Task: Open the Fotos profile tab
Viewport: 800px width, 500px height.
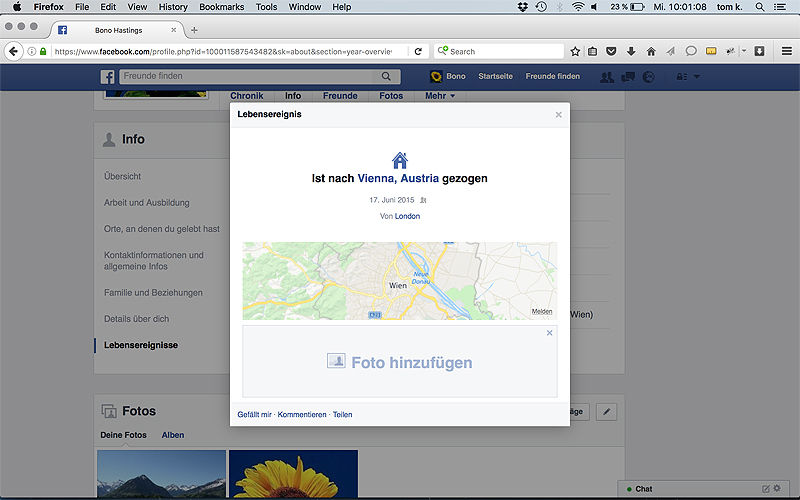Action: click(x=391, y=95)
